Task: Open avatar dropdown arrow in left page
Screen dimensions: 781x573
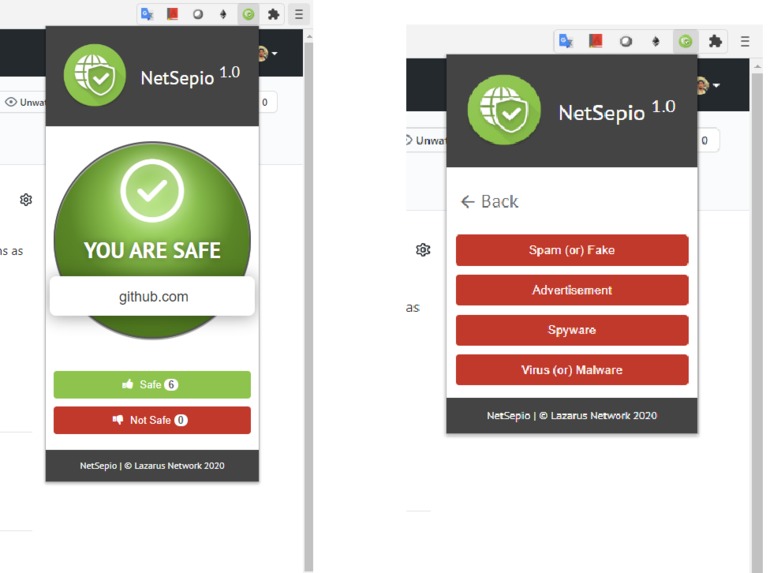Action: pos(274,53)
